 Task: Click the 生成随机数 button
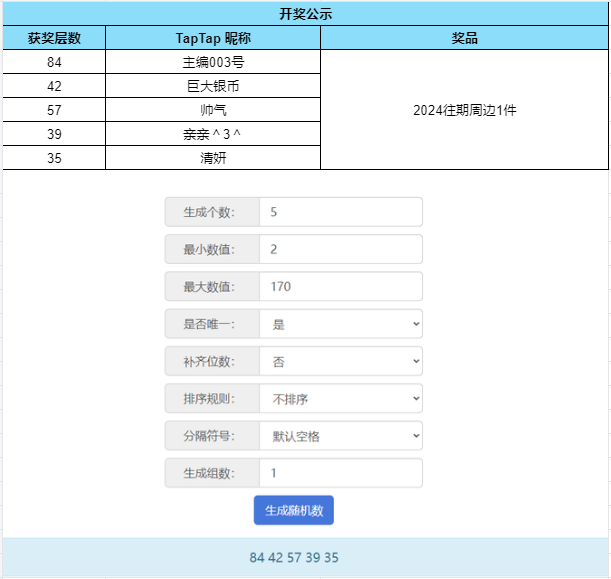pos(293,510)
